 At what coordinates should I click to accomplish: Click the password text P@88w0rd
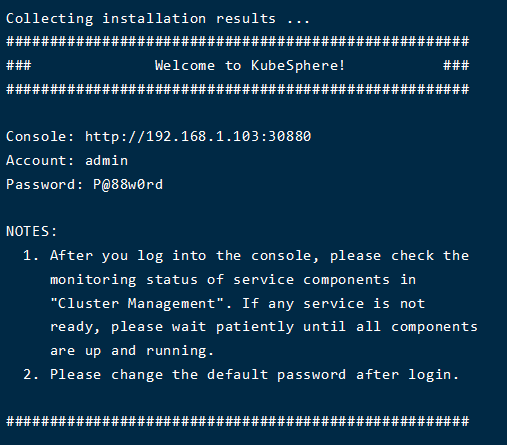point(128,184)
